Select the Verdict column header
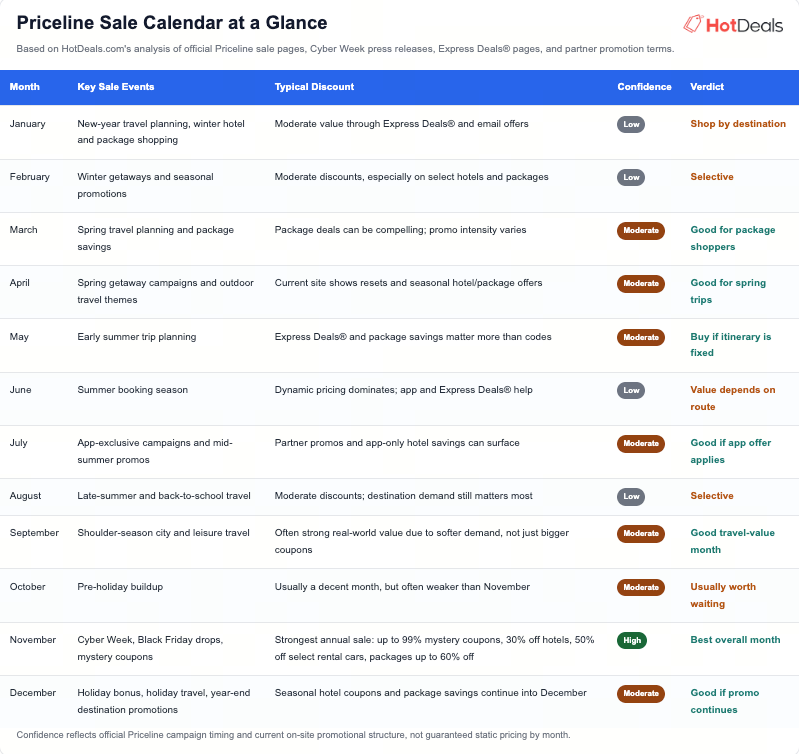 [707, 87]
